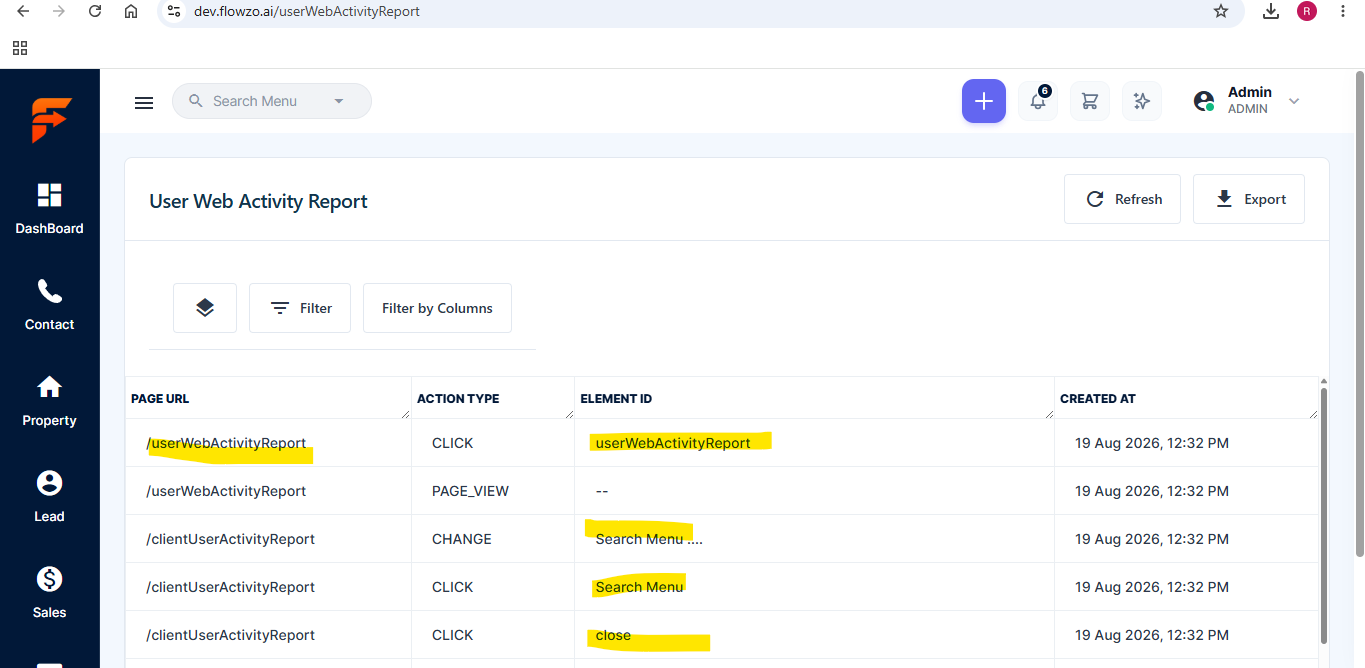Open Sales from the sidebar
The height and width of the screenshot is (668, 1365).
(x=49, y=592)
